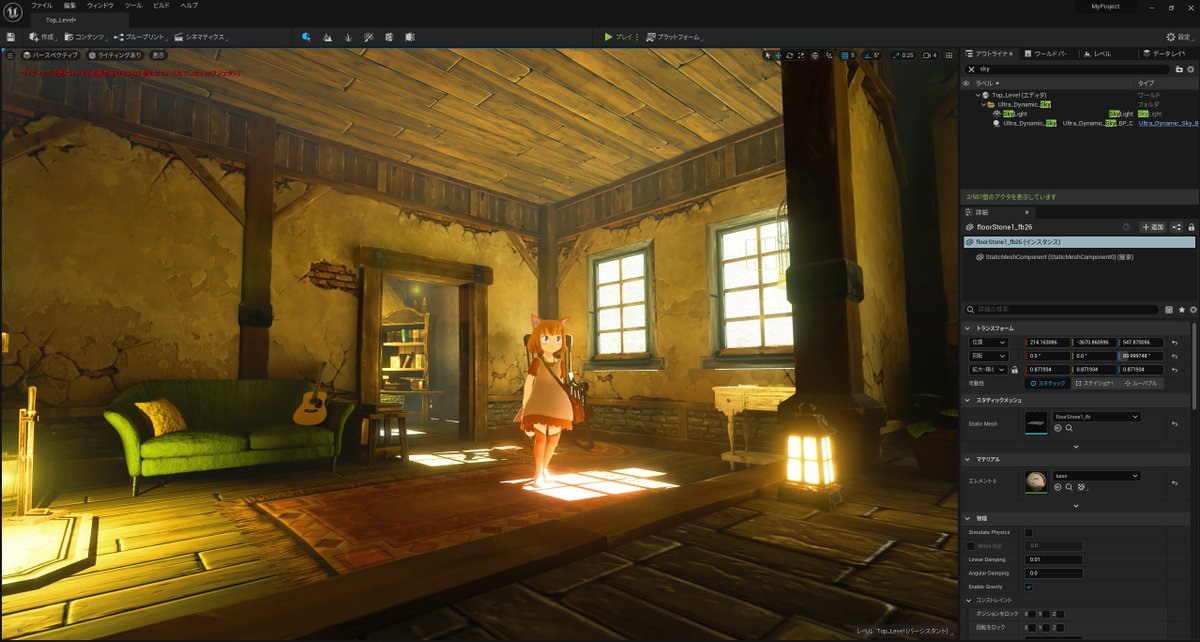Activate the rotate gizmo tool
1200x642 pixels.
click(789, 55)
